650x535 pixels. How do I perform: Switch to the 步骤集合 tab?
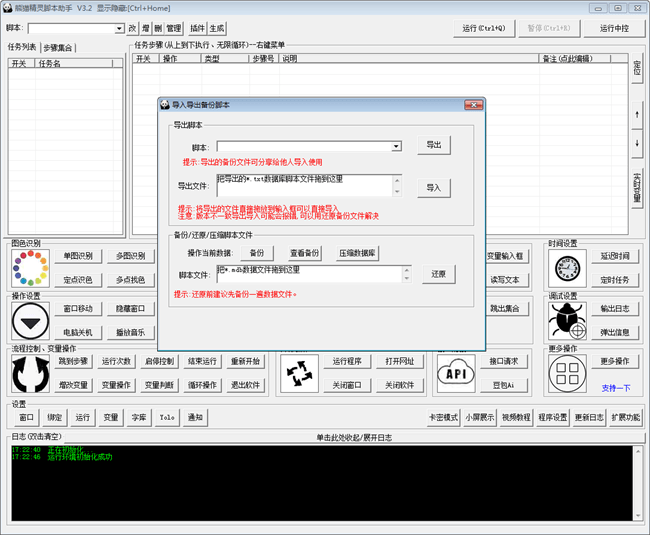(58, 47)
